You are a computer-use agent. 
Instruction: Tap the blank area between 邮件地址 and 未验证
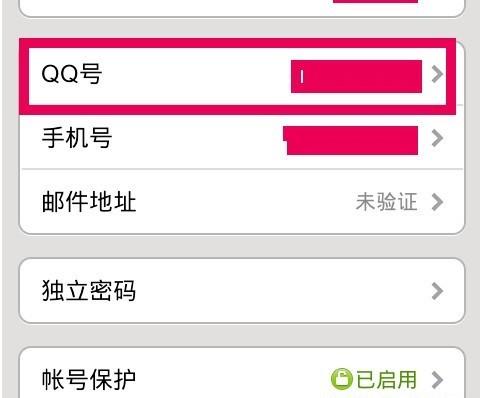[x=246, y=202]
